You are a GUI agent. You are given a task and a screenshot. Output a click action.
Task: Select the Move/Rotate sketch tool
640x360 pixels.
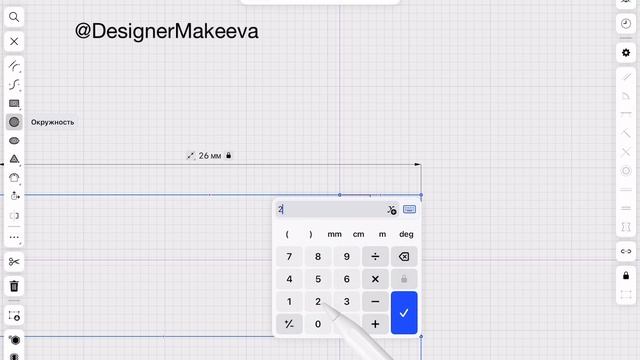pos(14,196)
